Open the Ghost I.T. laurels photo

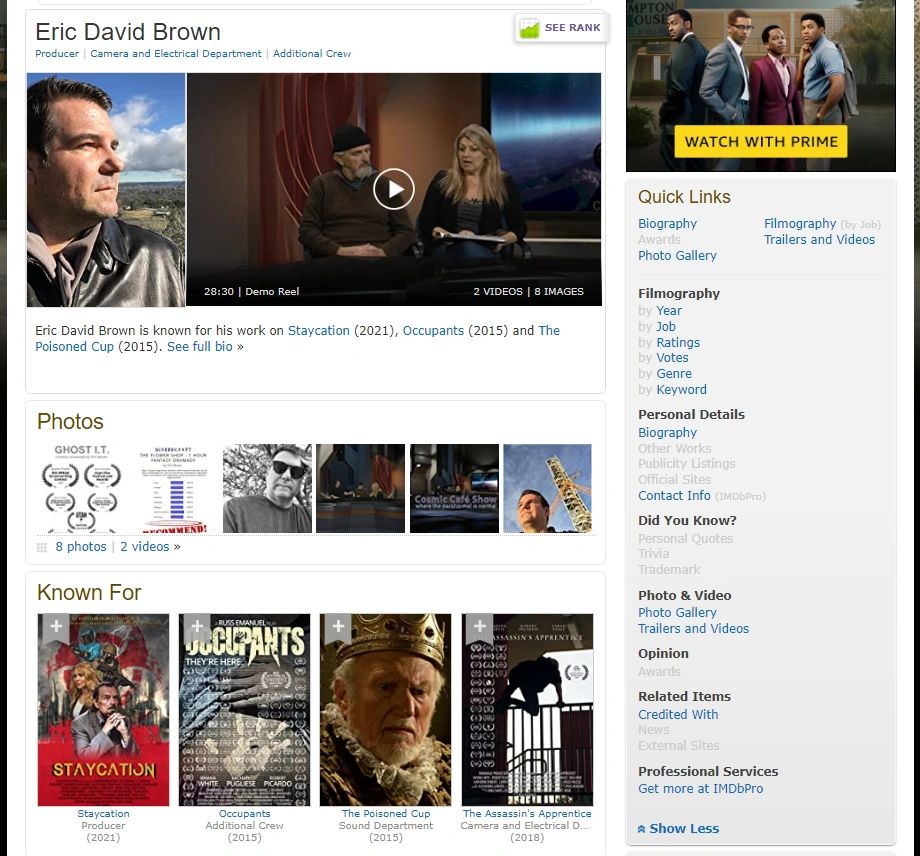click(x=82, y=488)
